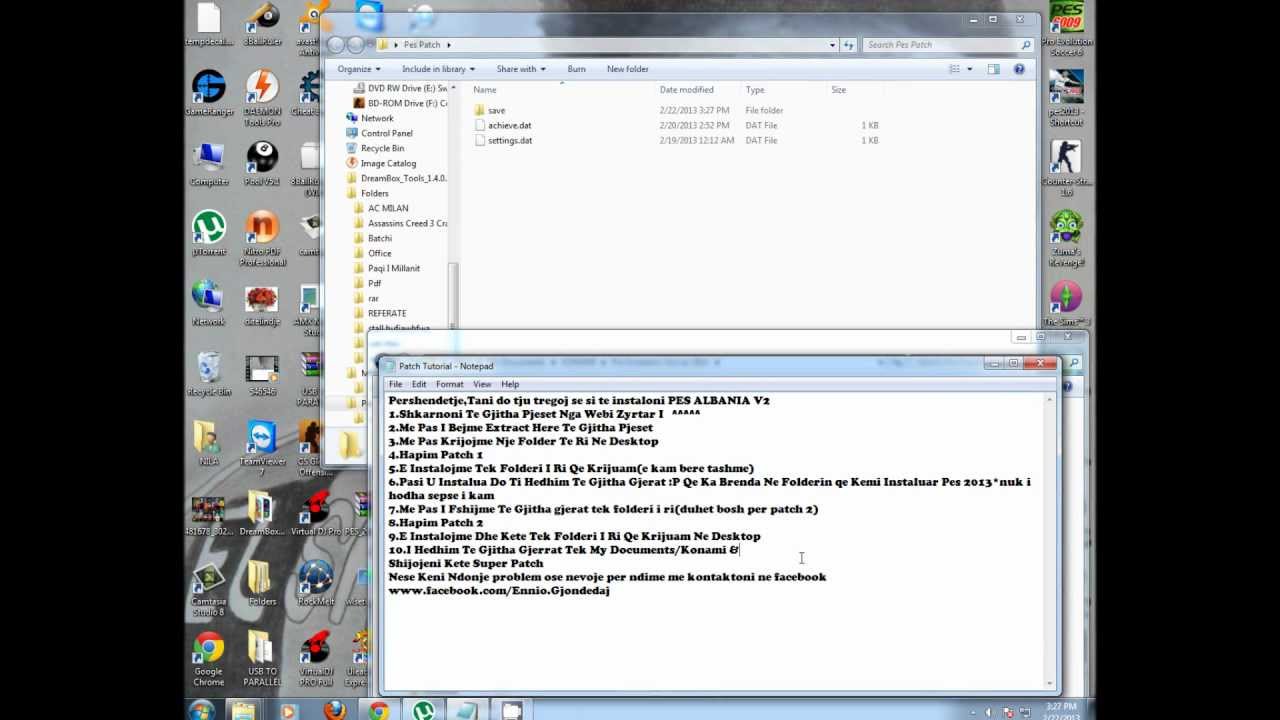Screen dimensions: 1280x720
Task: Switch to µTorrent on the taskbar
Action: tap(424, 711)
